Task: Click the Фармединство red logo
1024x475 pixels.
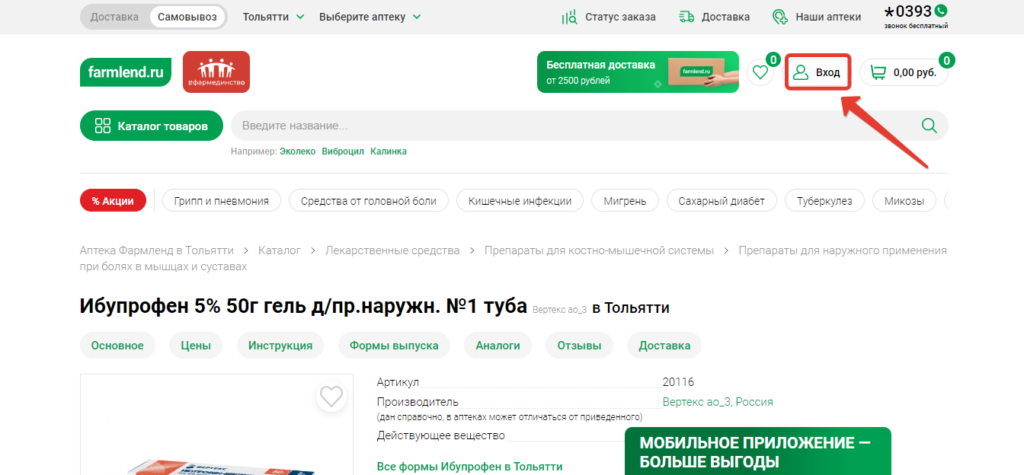Action: click(x=216, y=72)
